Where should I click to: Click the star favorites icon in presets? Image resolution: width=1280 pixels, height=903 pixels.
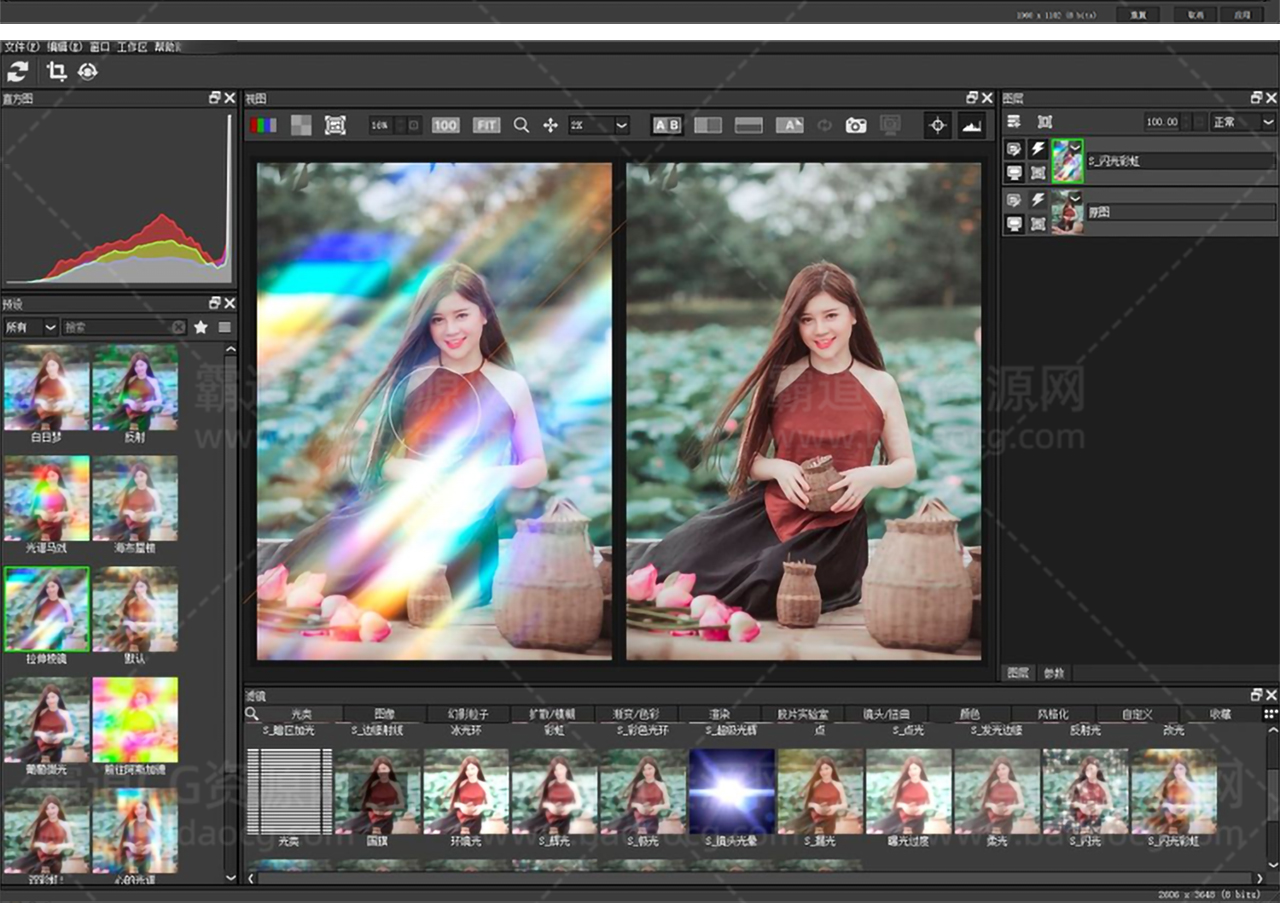click(201, 327)
